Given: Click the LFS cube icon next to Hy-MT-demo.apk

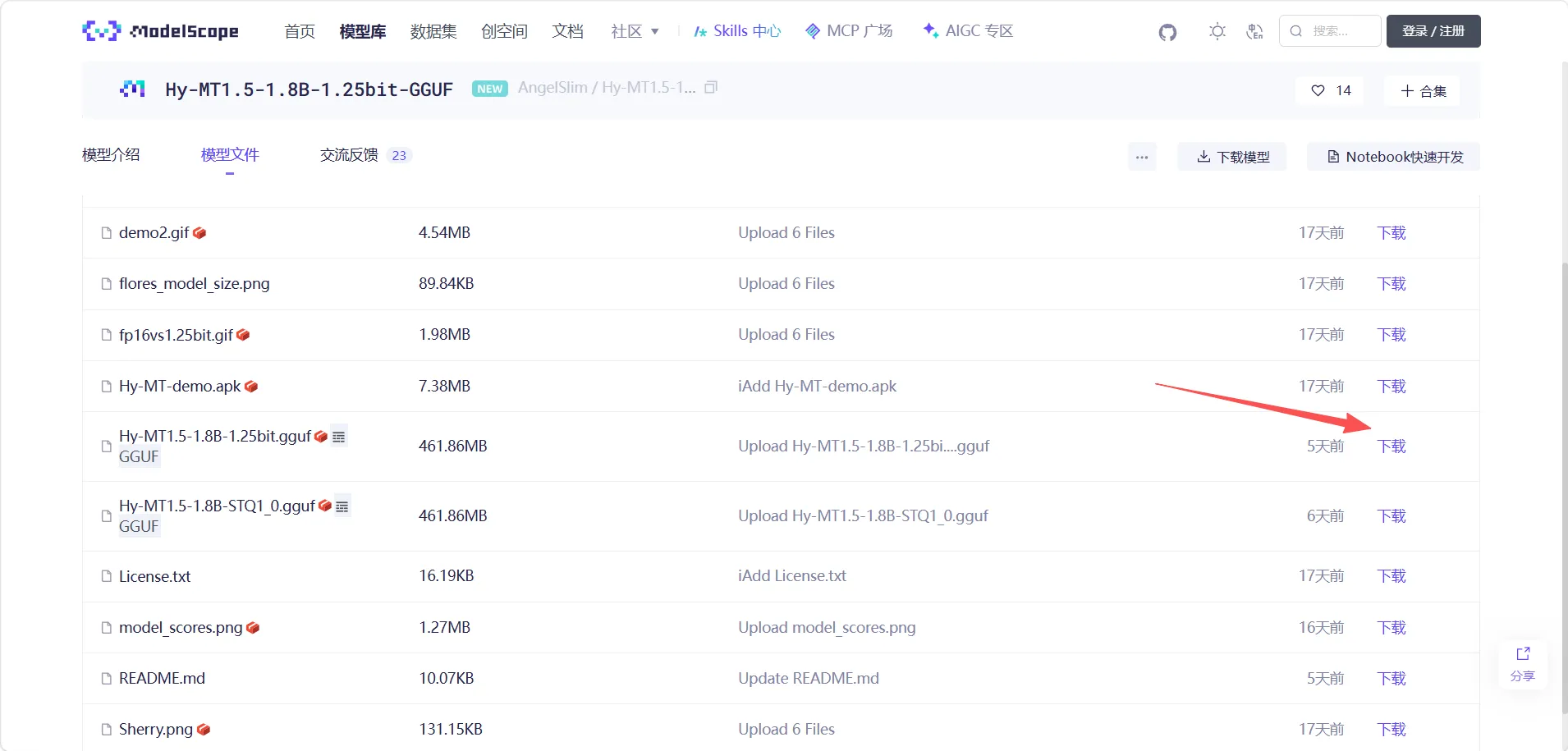Looking at the screenshot, I should click(x=251, y=387).
